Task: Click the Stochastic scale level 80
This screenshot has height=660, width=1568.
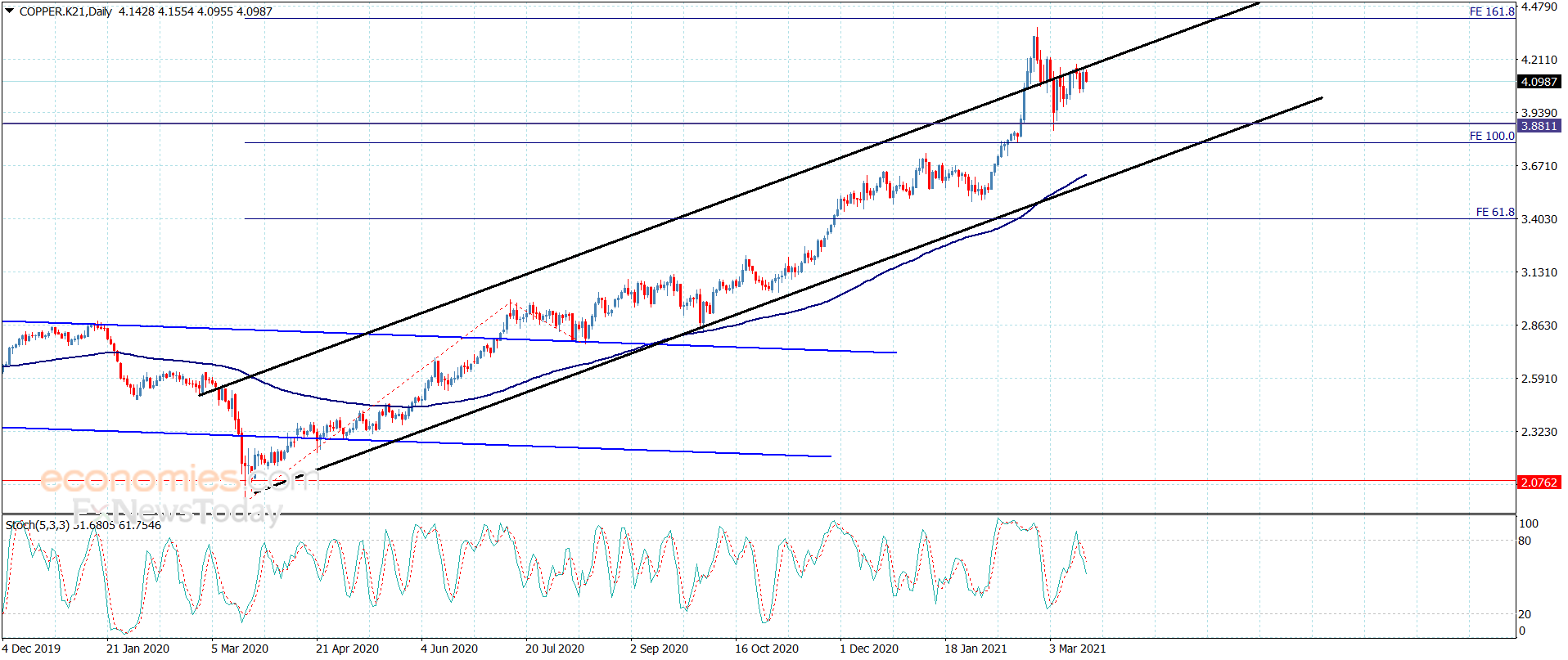Action: tap(1525, 541)
